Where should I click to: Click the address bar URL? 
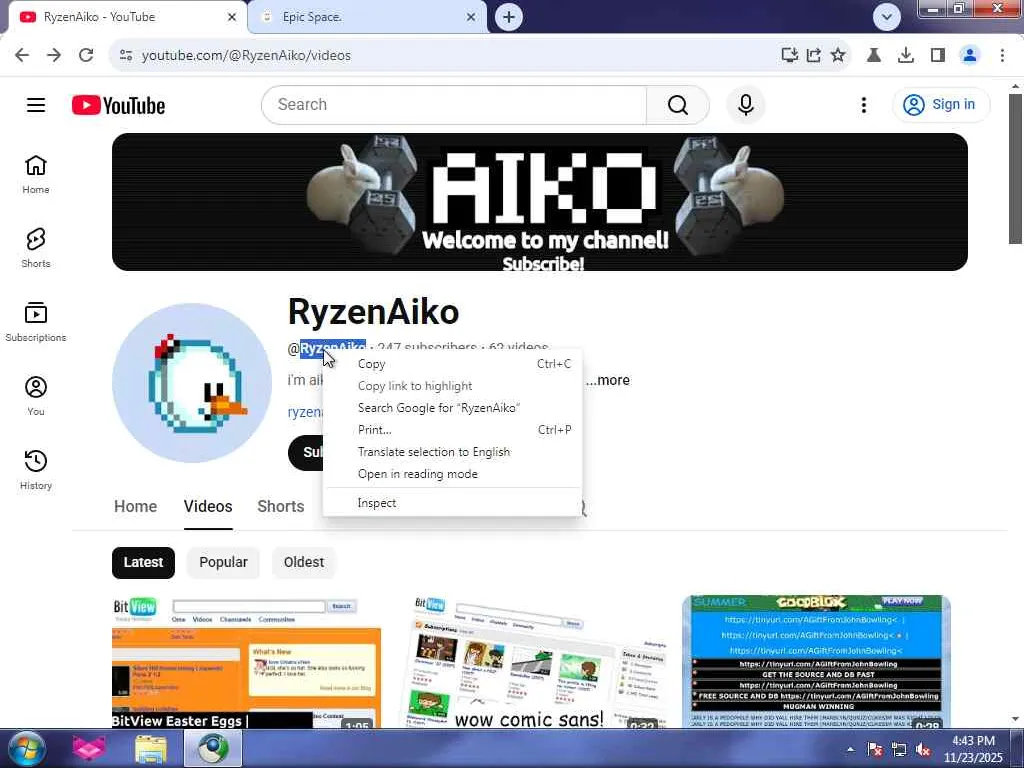246,56
